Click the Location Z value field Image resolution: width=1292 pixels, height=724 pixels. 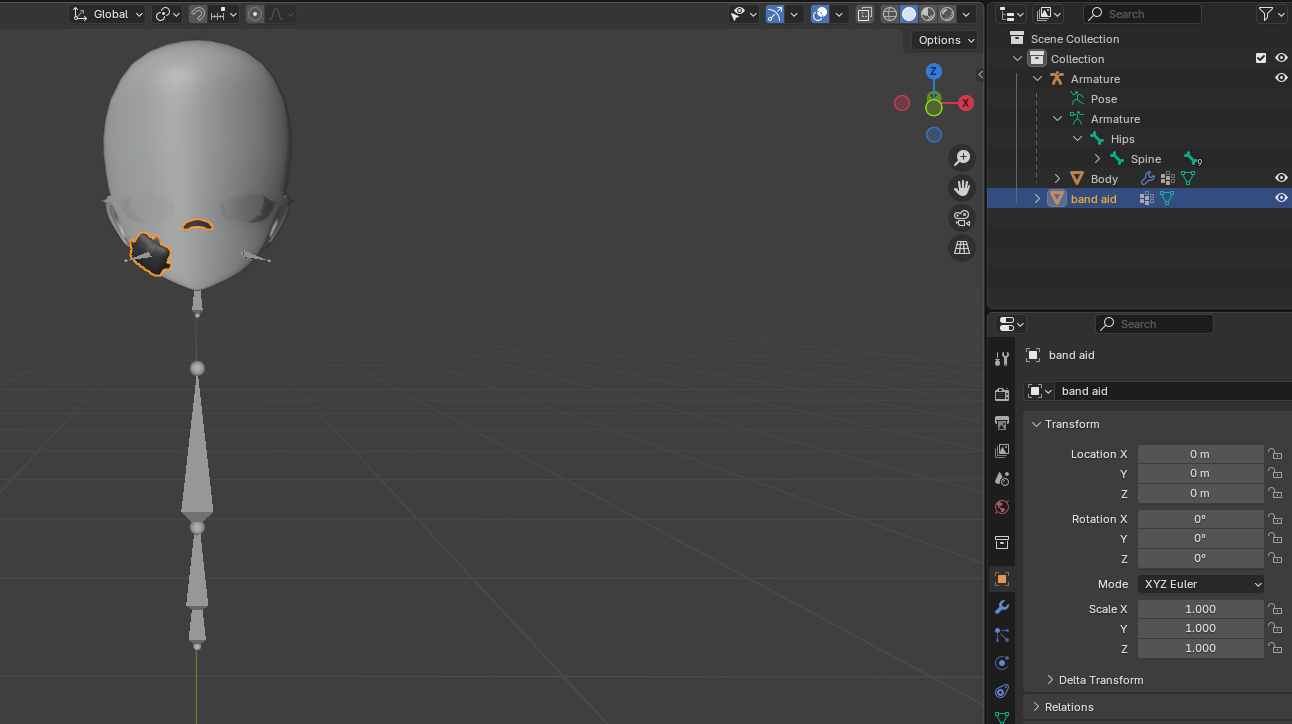tap(1201, 493)
